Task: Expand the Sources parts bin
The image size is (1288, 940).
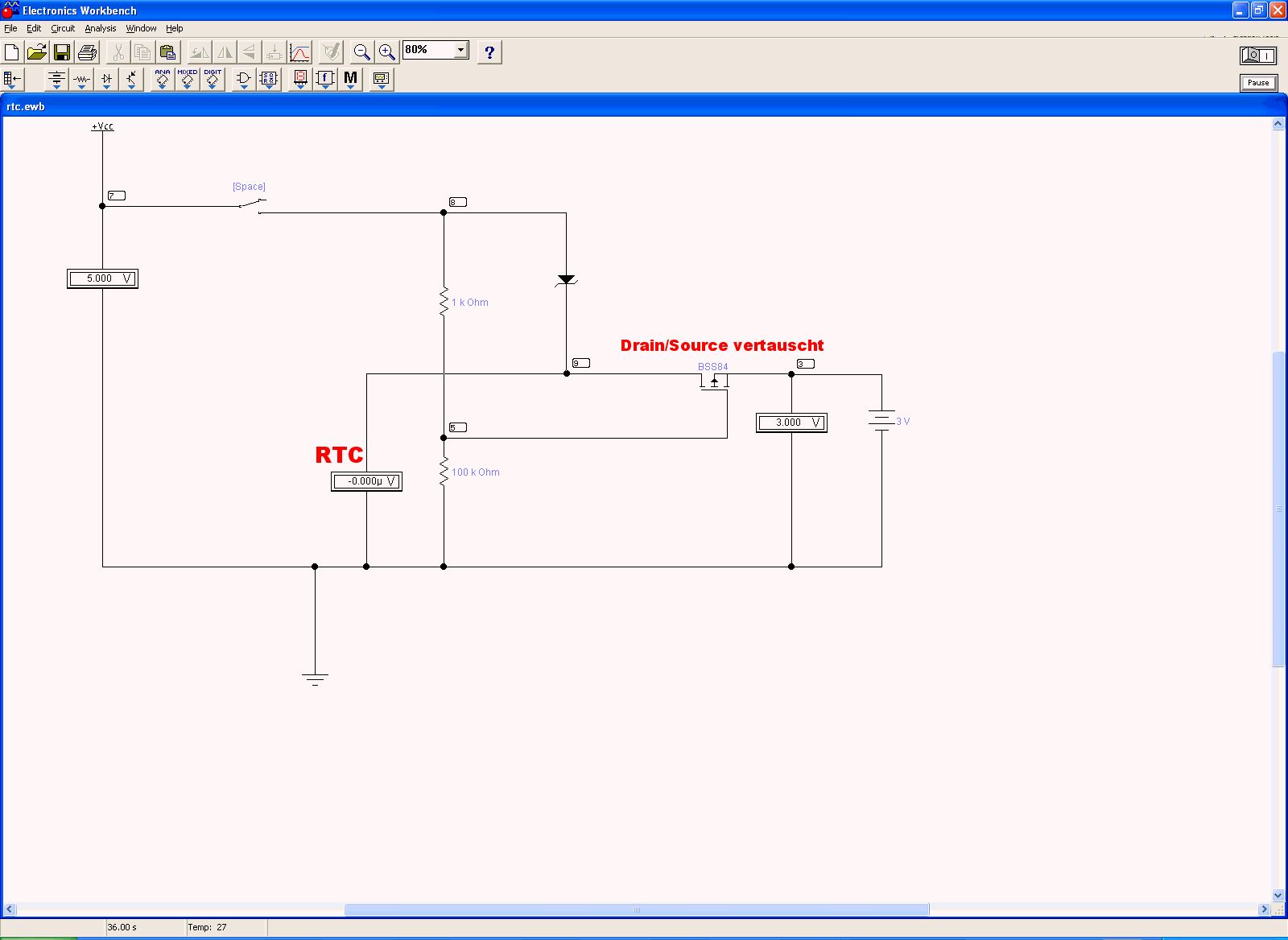Action: click(x=56, y=79)
